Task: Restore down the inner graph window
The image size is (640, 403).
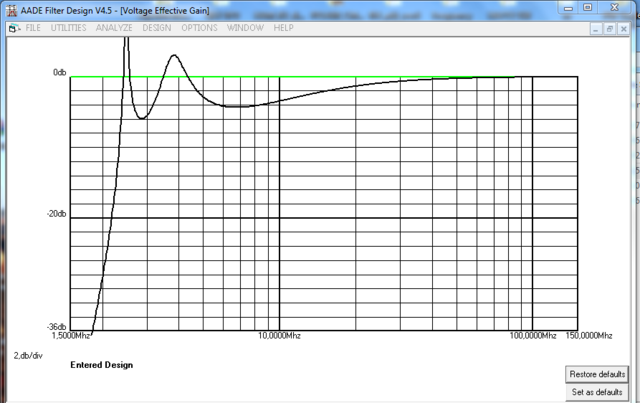Action: pyautogui.click(x=611, y=29)
